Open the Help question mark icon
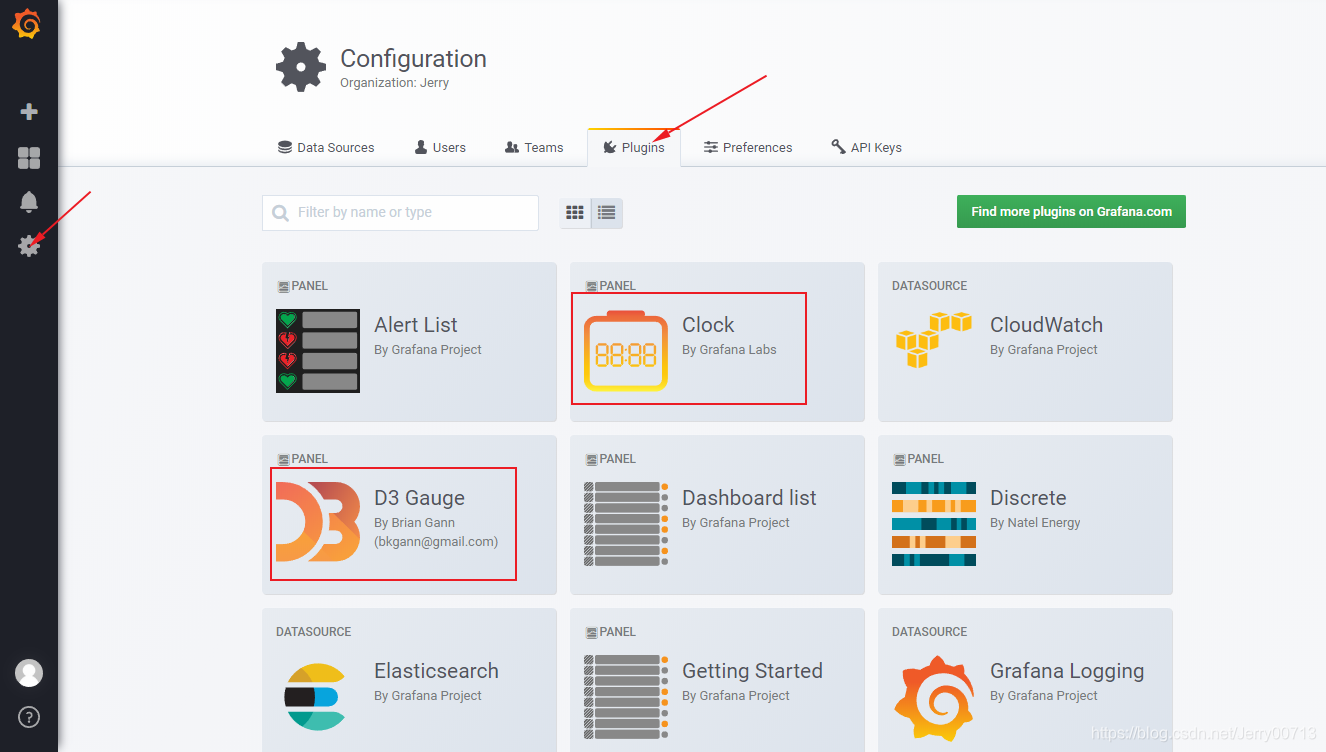Image resolution: width=1326 pixels, height=752 pixels. 29,717
